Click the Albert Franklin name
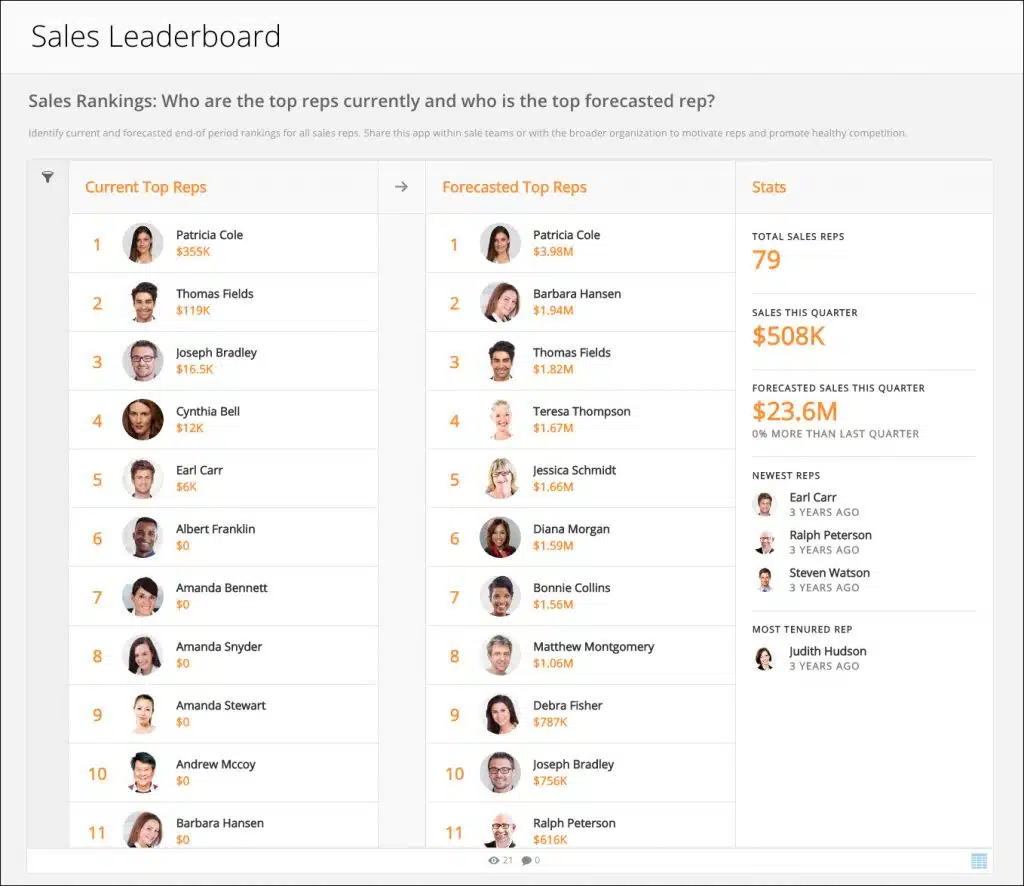Viewport: 1024px width, 886px height. coord(216,529)
